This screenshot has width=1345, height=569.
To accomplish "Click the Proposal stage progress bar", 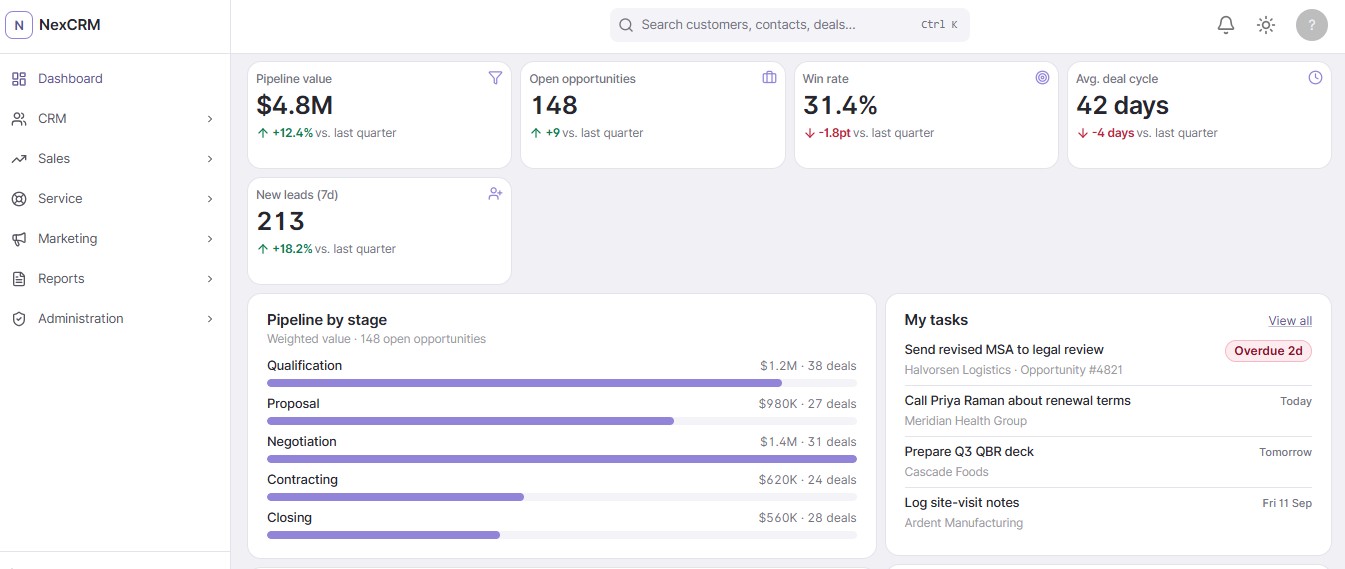I will coord(562,421).
